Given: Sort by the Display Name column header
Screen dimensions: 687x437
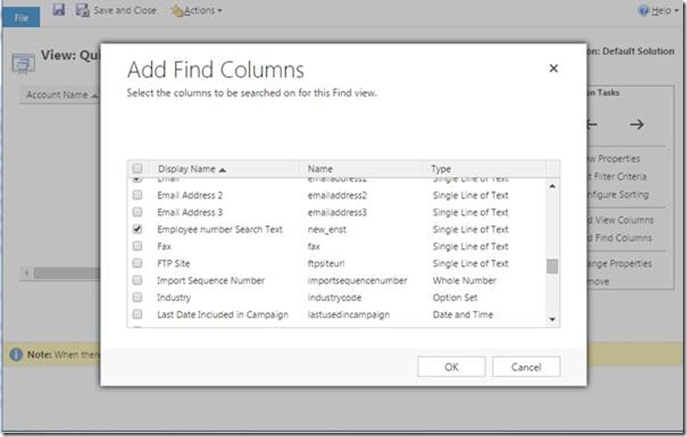Looking at the screenshot, I should [190, 169].
